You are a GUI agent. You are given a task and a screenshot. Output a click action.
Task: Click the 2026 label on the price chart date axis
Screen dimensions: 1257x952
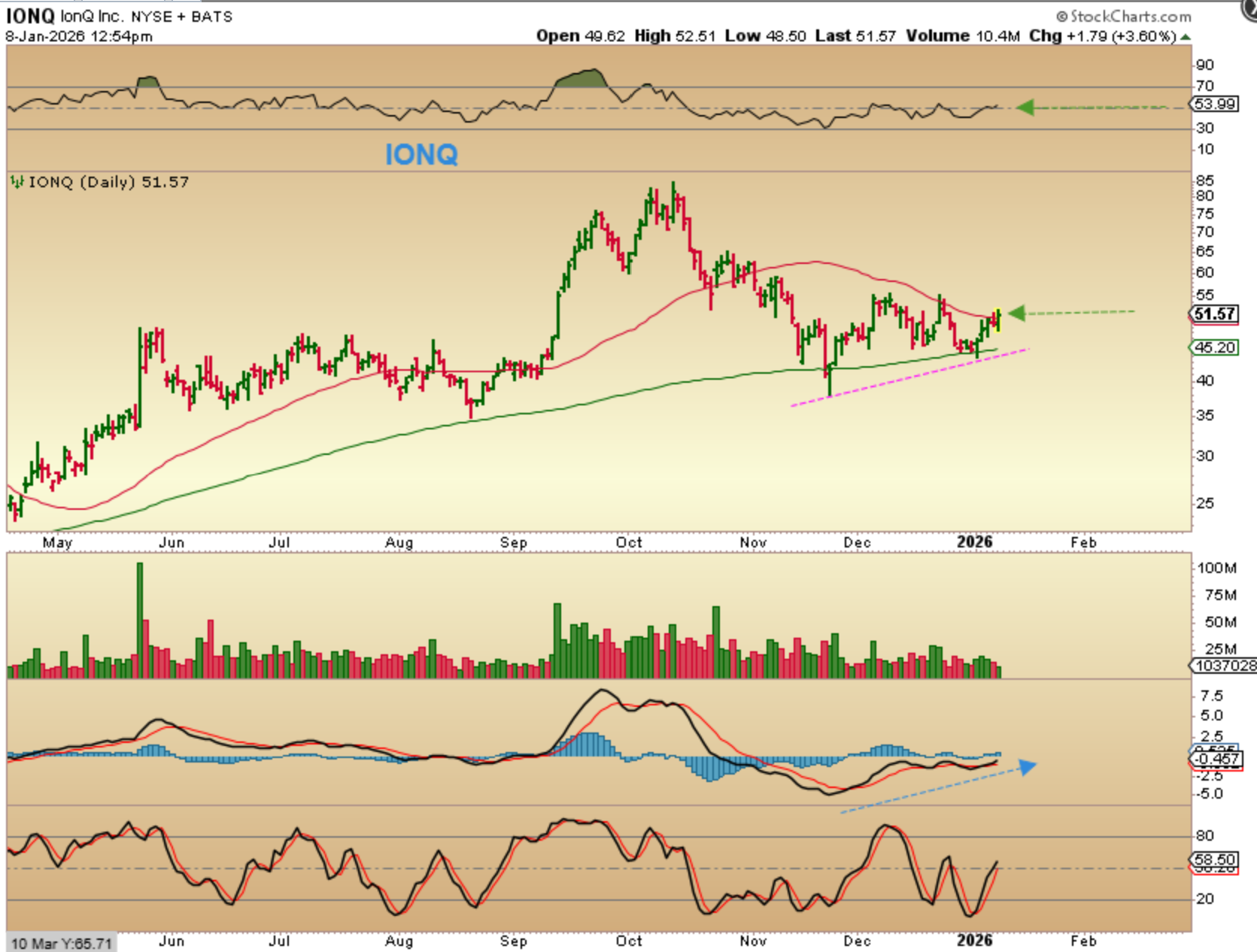pyautogui.click(x=975, y=542)
